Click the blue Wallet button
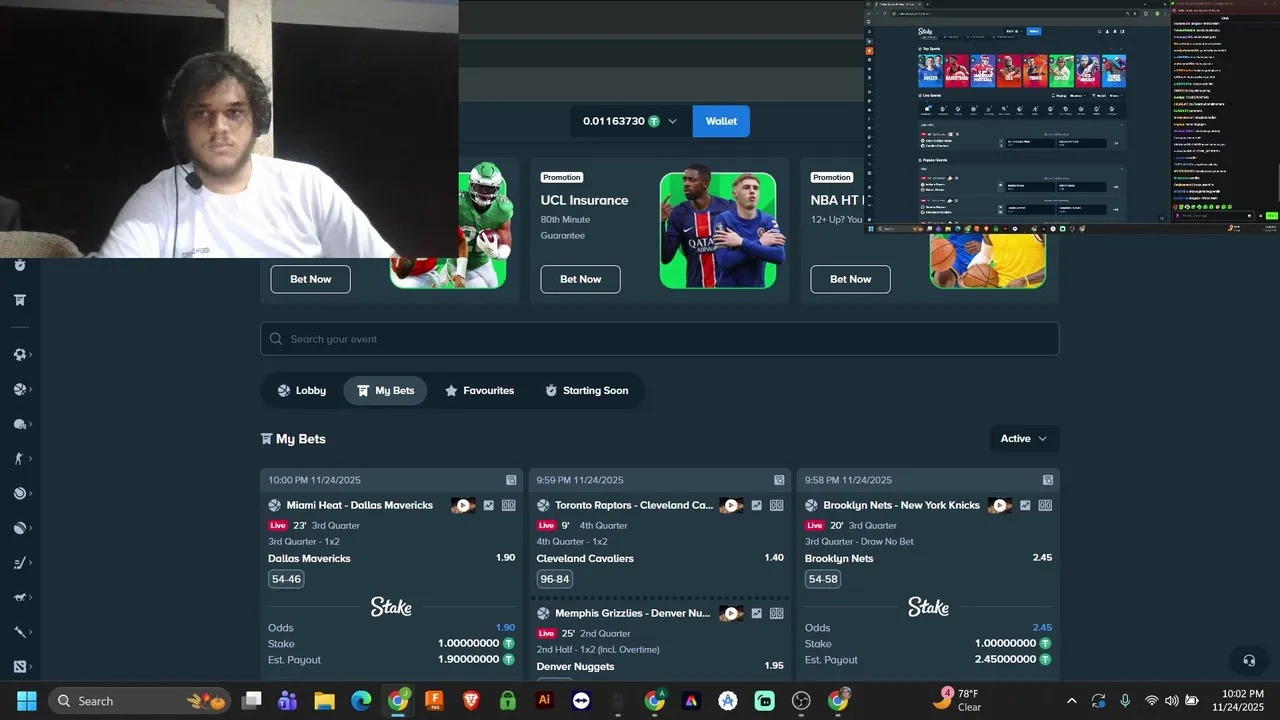The image size is (1280, 720). click(721, 121)
